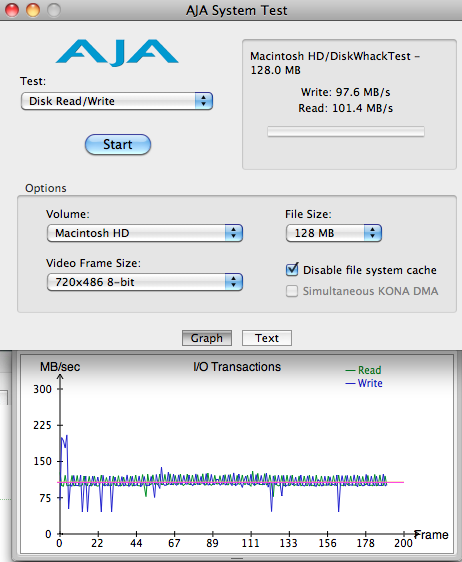Switch to the Graph view
Viewport: 462px width, 562px height.
207,338
